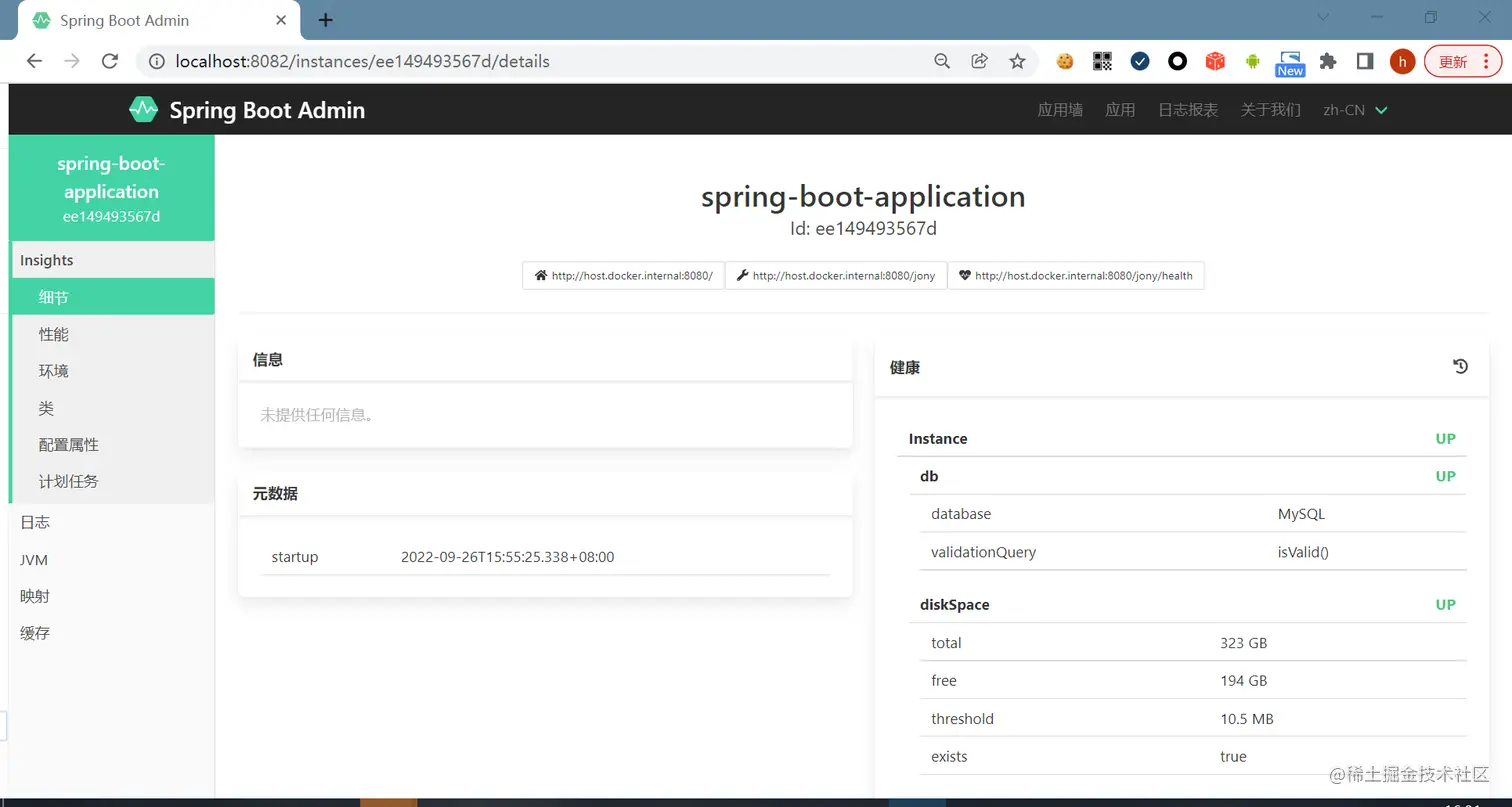Click the blue checkmark extension icon
The height and width of the screenshot is (807, 1512).
[x=1140, y=61]
